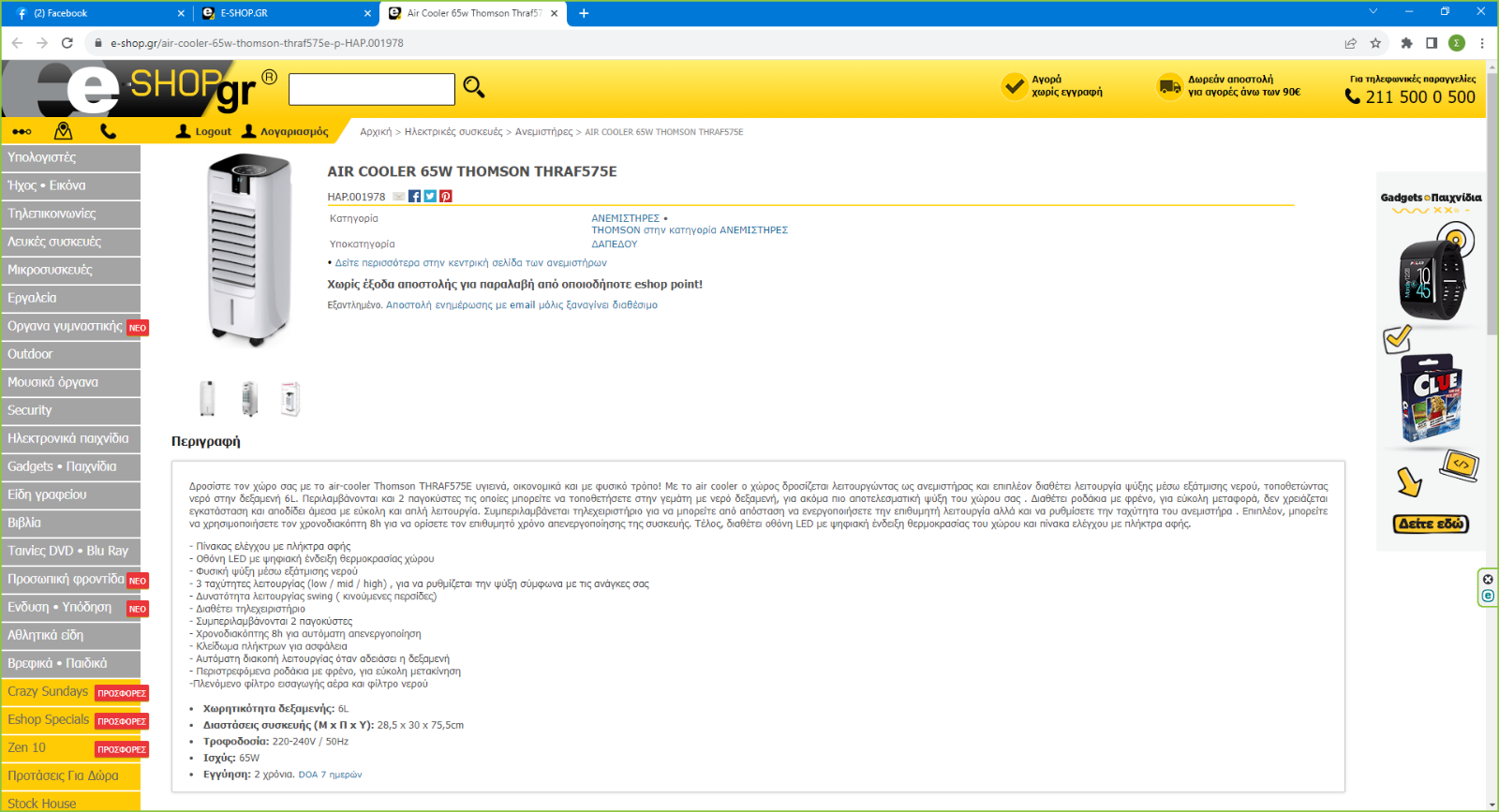1499x812 pixels.
Task: Share product on Pinterest icon
Action: tap(446, 197)
